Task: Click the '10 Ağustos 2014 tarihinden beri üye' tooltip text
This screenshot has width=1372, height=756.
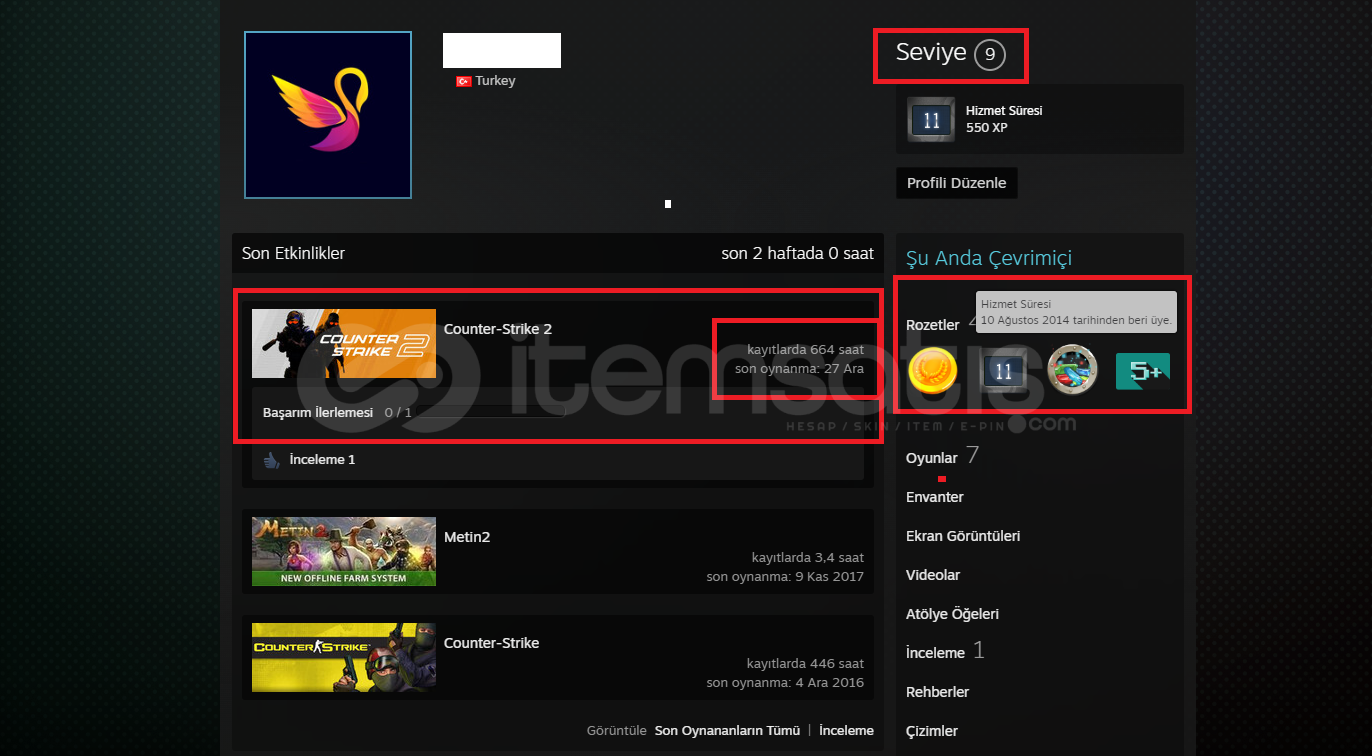Action: click(1076, 321)
